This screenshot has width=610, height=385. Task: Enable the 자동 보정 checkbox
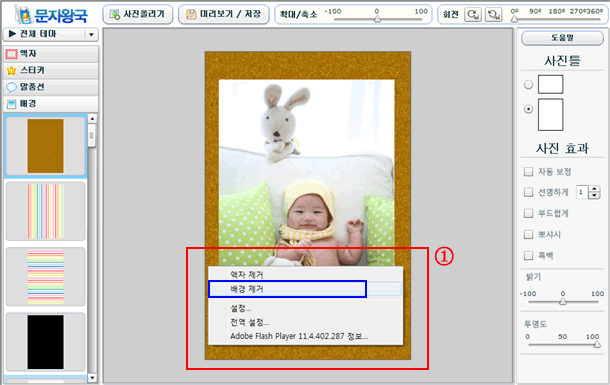(528, 172)
